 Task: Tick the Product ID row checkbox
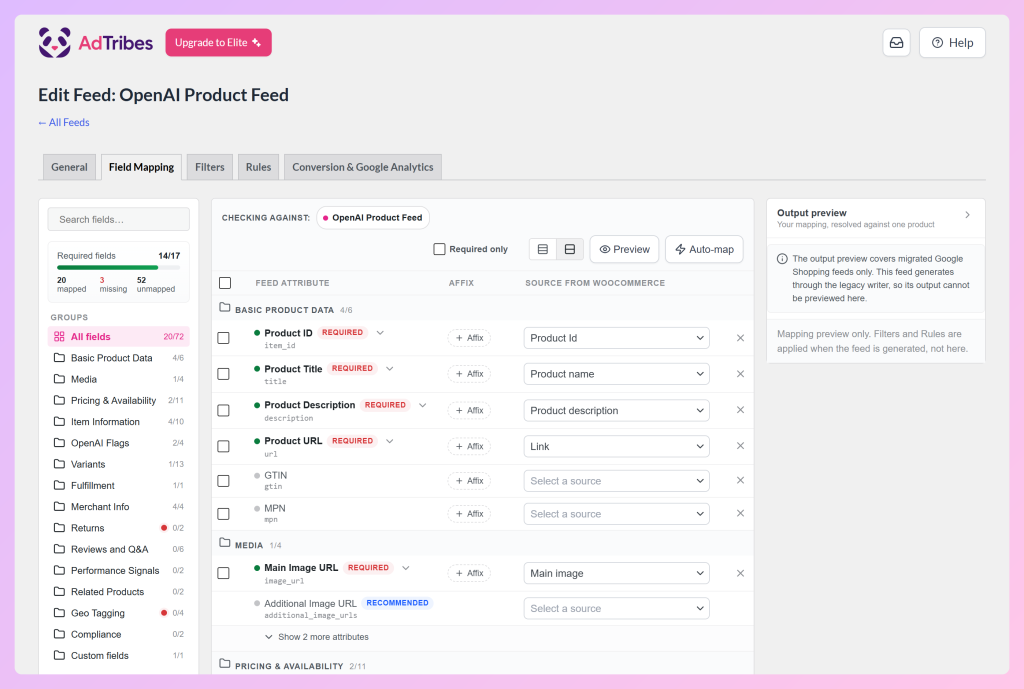[x=223, y=338]
